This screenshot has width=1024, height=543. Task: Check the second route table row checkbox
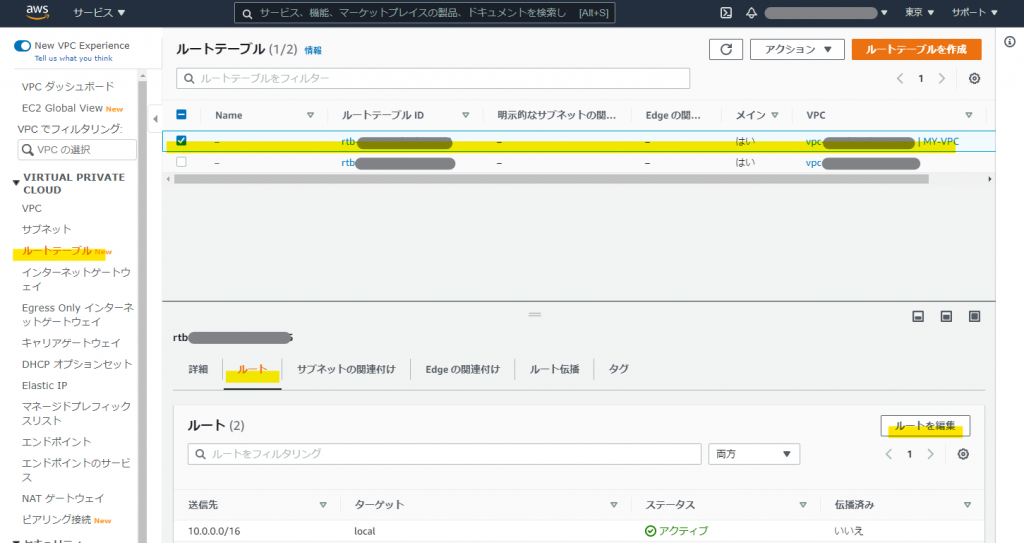click(181, 162)
